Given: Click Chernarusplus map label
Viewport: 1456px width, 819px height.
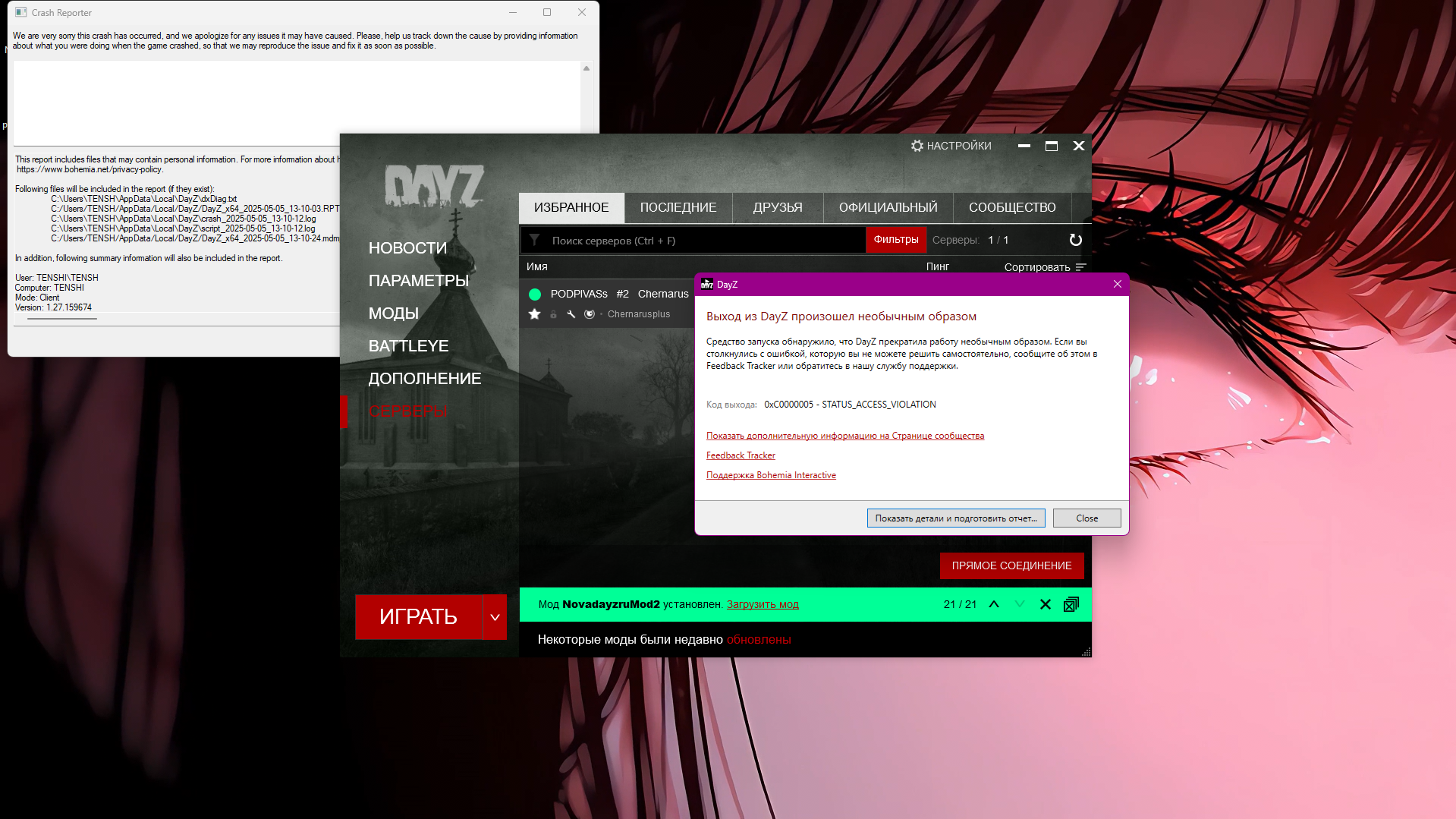Looking at the screenshot, I should pos(639,314).
